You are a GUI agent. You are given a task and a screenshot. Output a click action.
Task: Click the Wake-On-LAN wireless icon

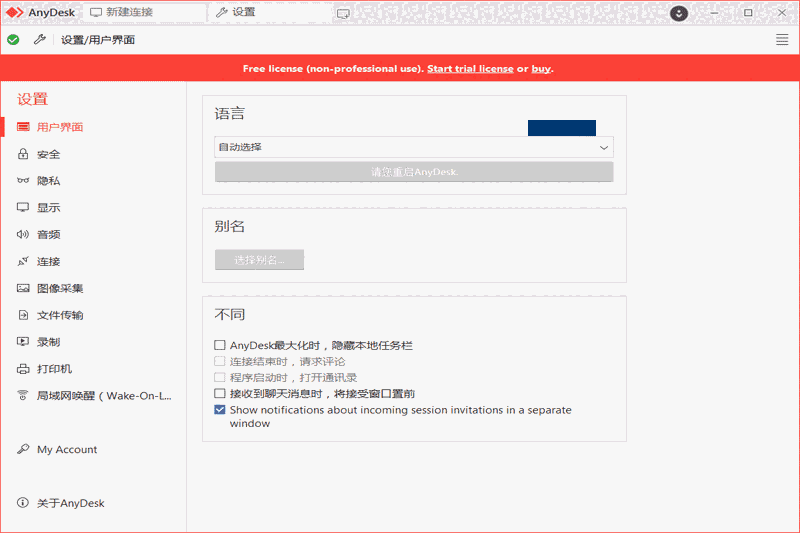(23, 395)
